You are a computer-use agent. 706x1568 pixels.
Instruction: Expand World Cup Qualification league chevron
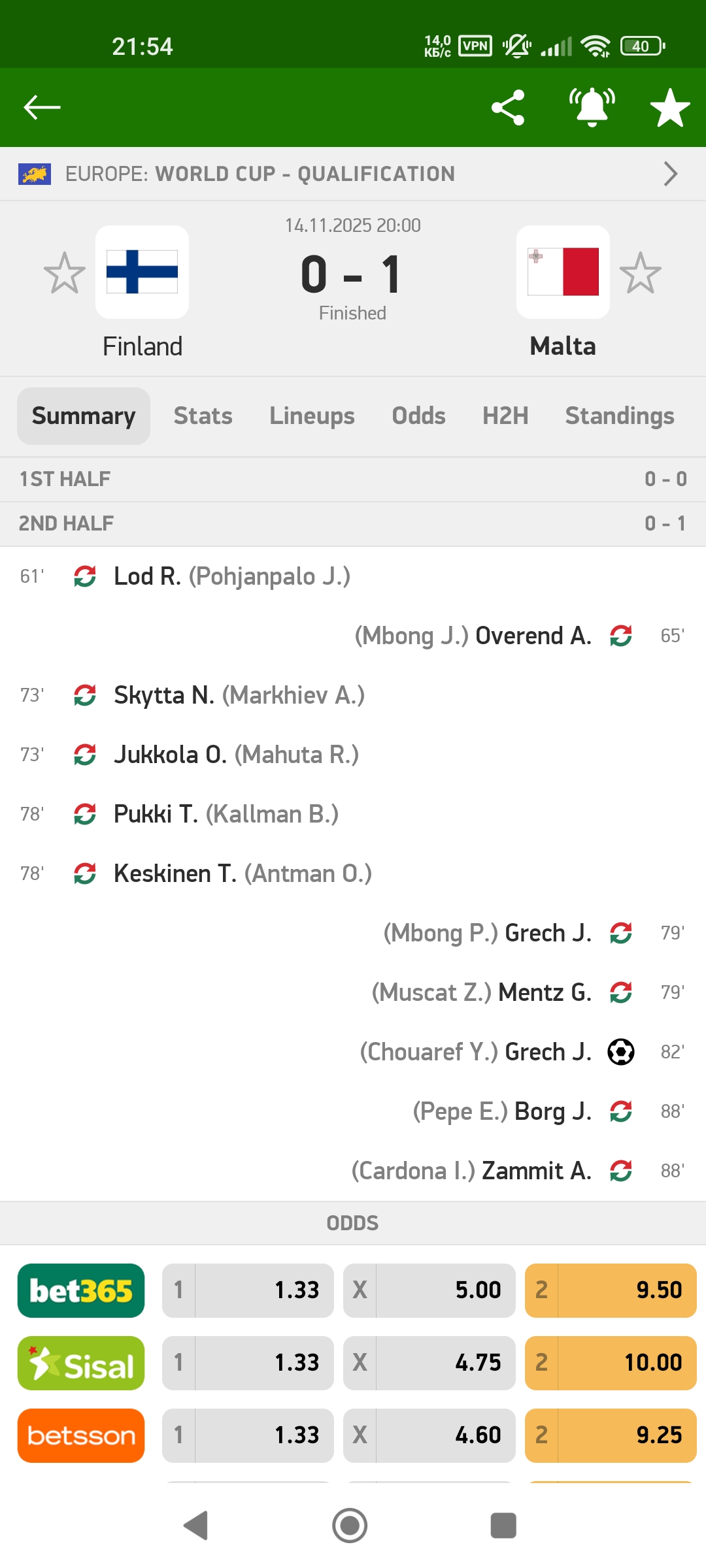point(670,174)
